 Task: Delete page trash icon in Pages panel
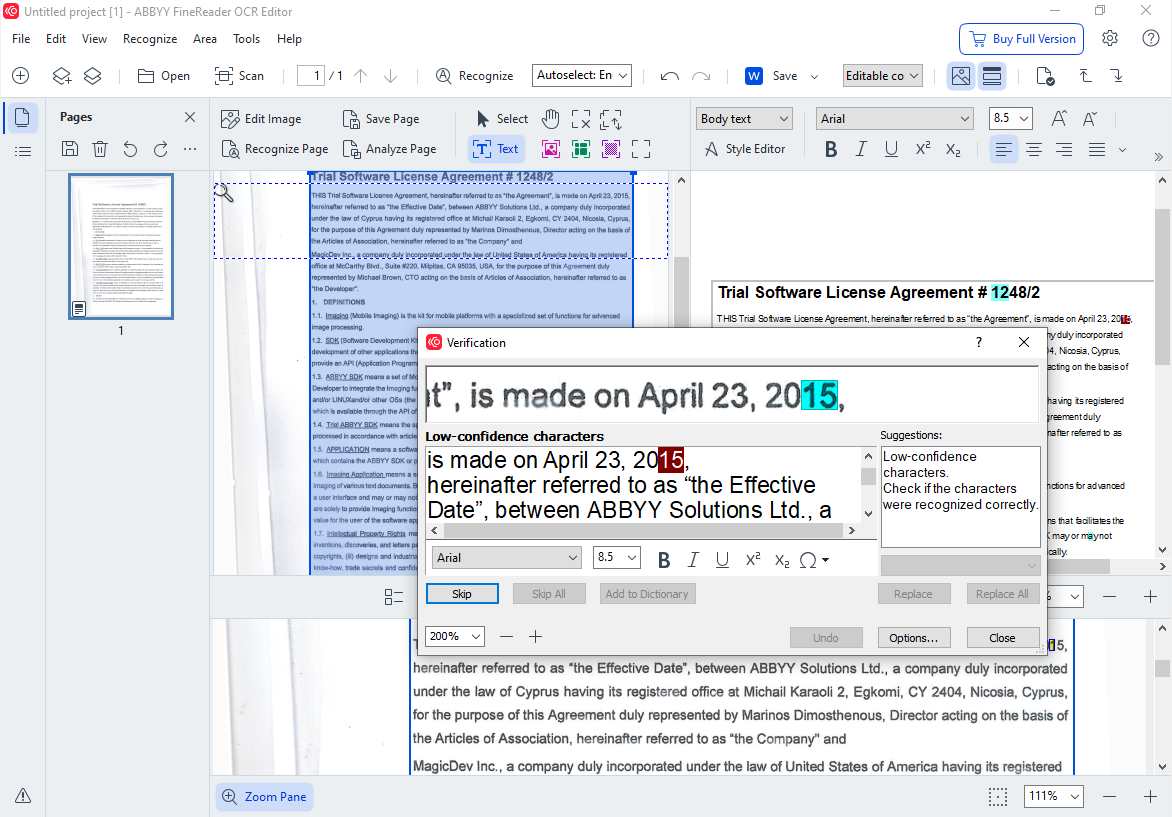pos(99,149)
